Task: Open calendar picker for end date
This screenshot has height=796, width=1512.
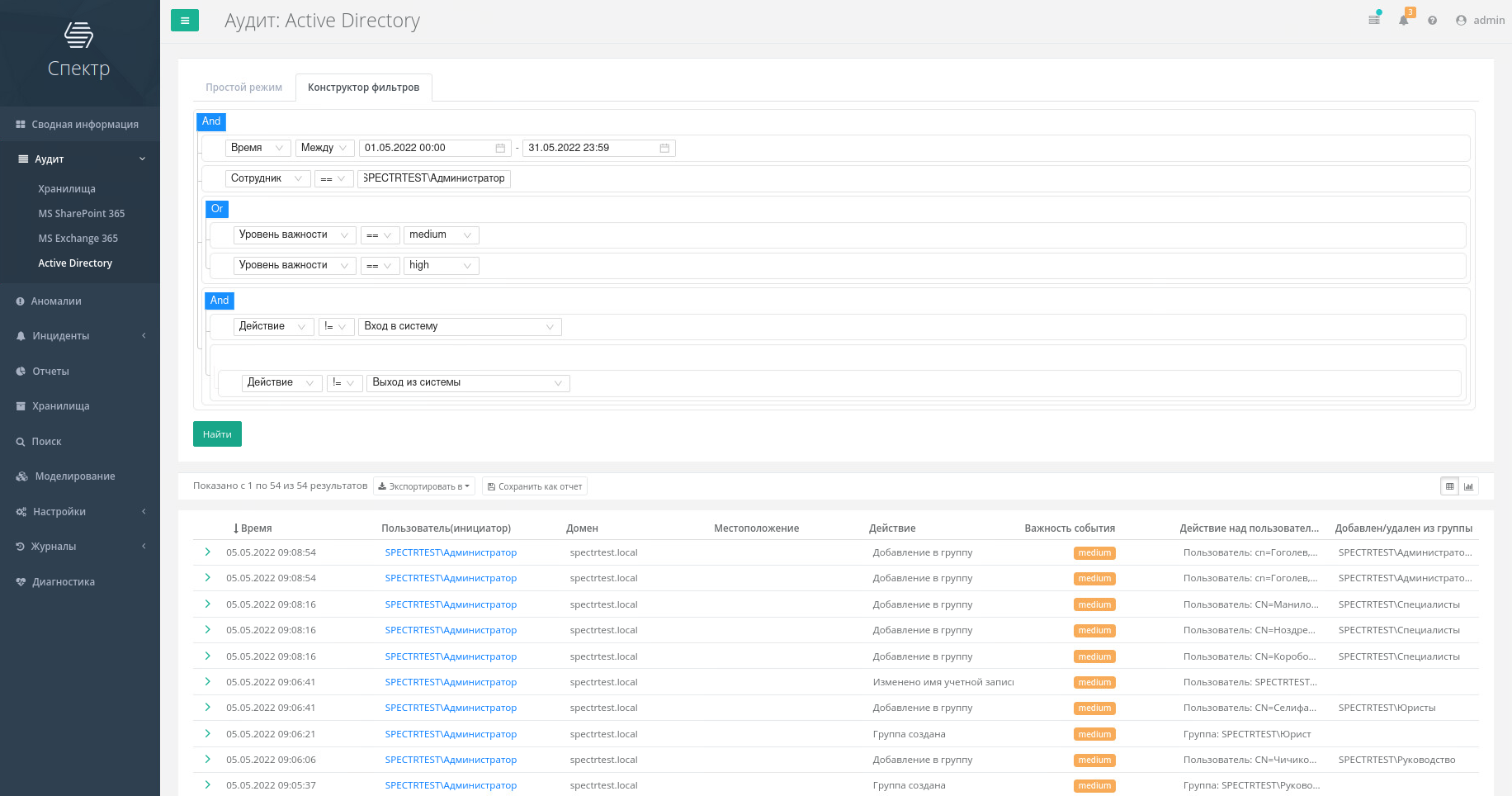Action: click(664, 149)
